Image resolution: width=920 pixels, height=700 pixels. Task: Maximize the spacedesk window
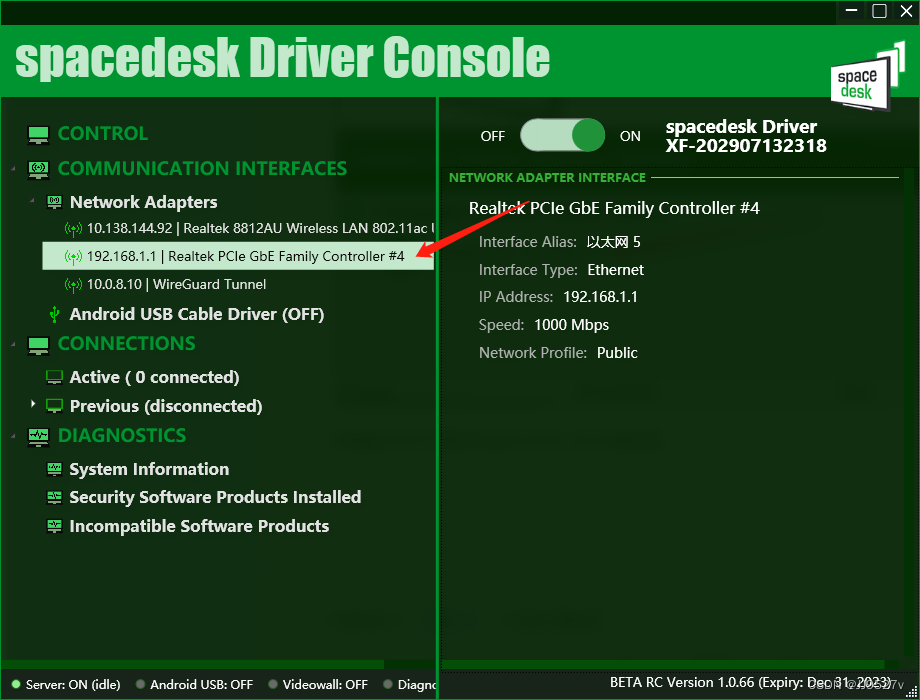point(879,11)
